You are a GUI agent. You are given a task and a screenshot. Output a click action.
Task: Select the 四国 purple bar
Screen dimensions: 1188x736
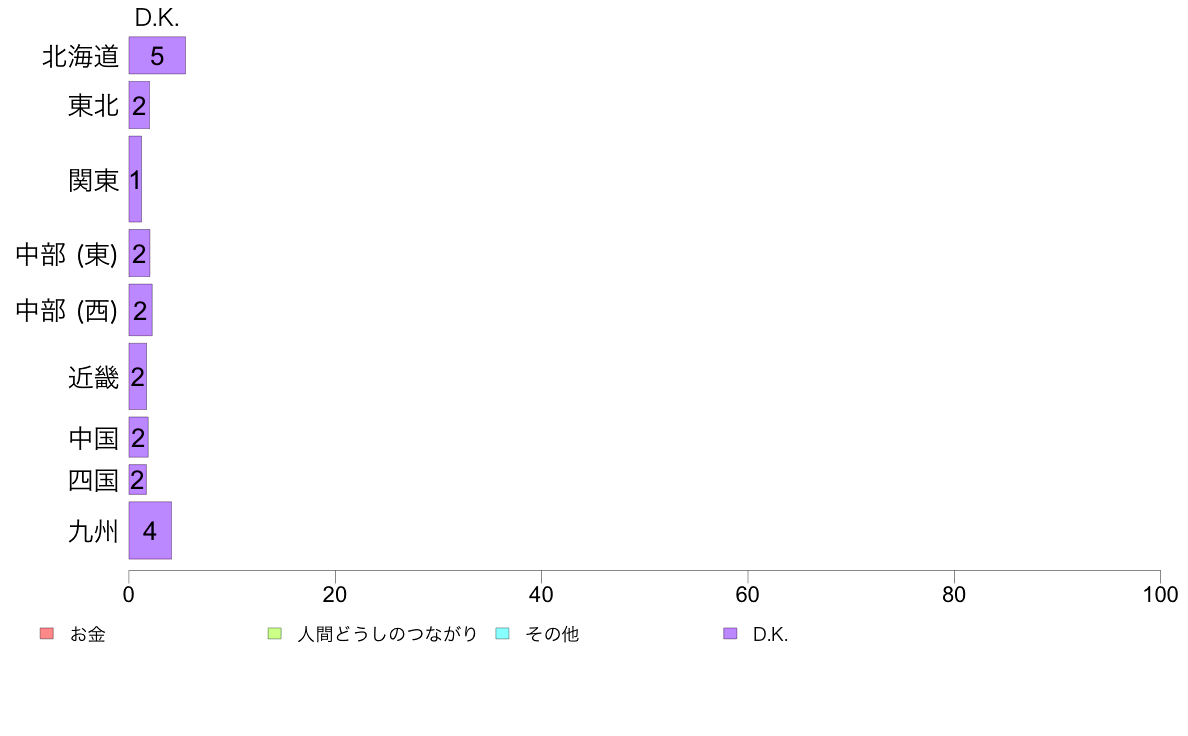(137, 480)
